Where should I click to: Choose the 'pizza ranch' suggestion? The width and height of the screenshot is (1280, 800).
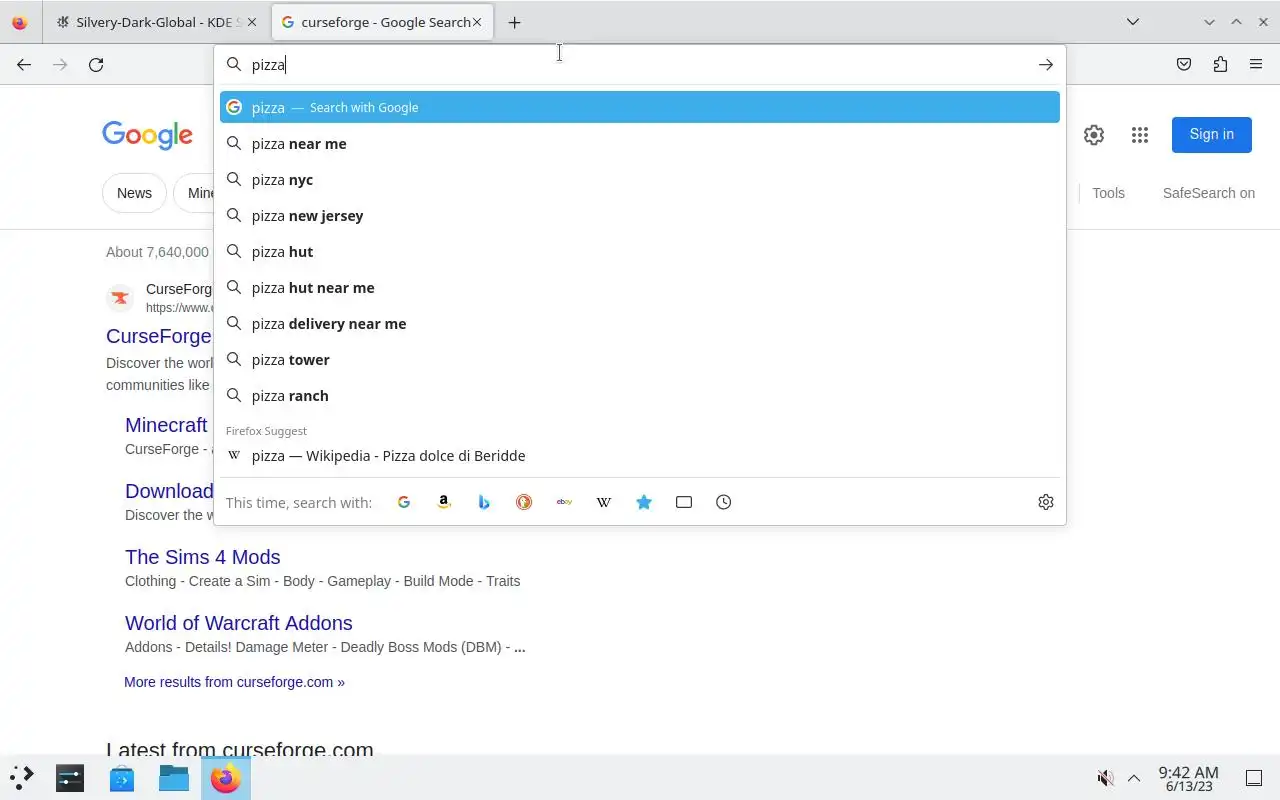tap(640, 395)
